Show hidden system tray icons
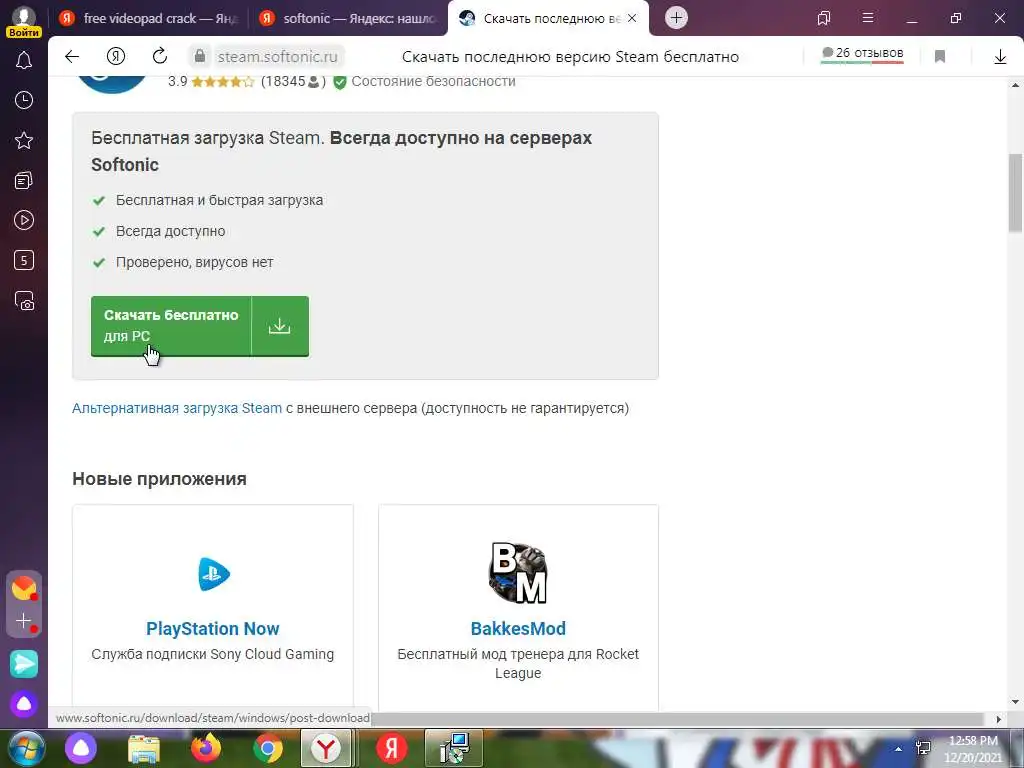The width and height of the screenshot is (1024, 768). click(898, 748)
